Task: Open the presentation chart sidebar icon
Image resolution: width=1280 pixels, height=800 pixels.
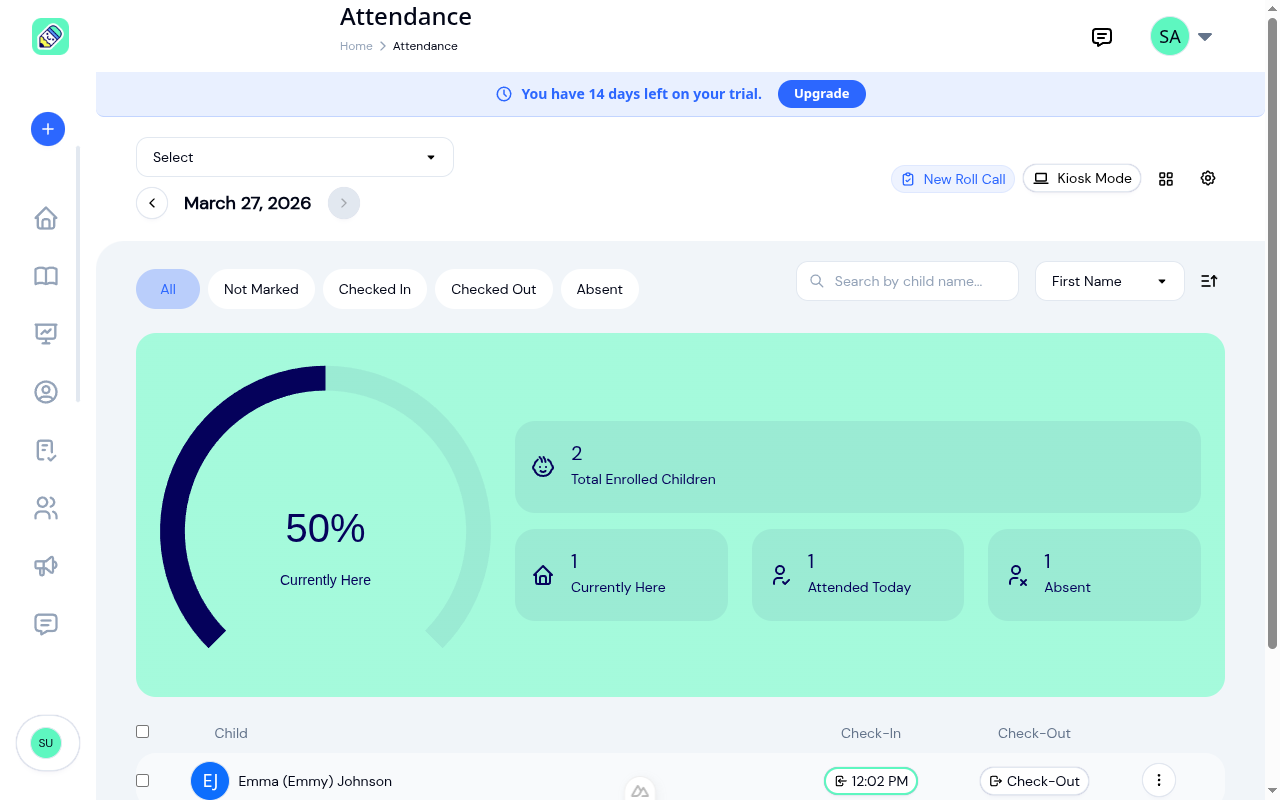Action: tap(46, 334)
